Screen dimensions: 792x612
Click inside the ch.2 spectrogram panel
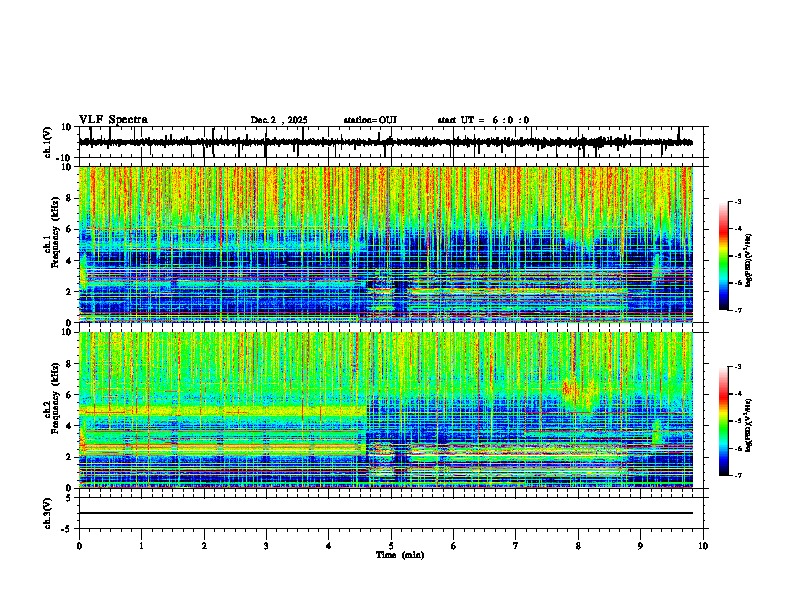pyautogui.click(x=385, y=410)
